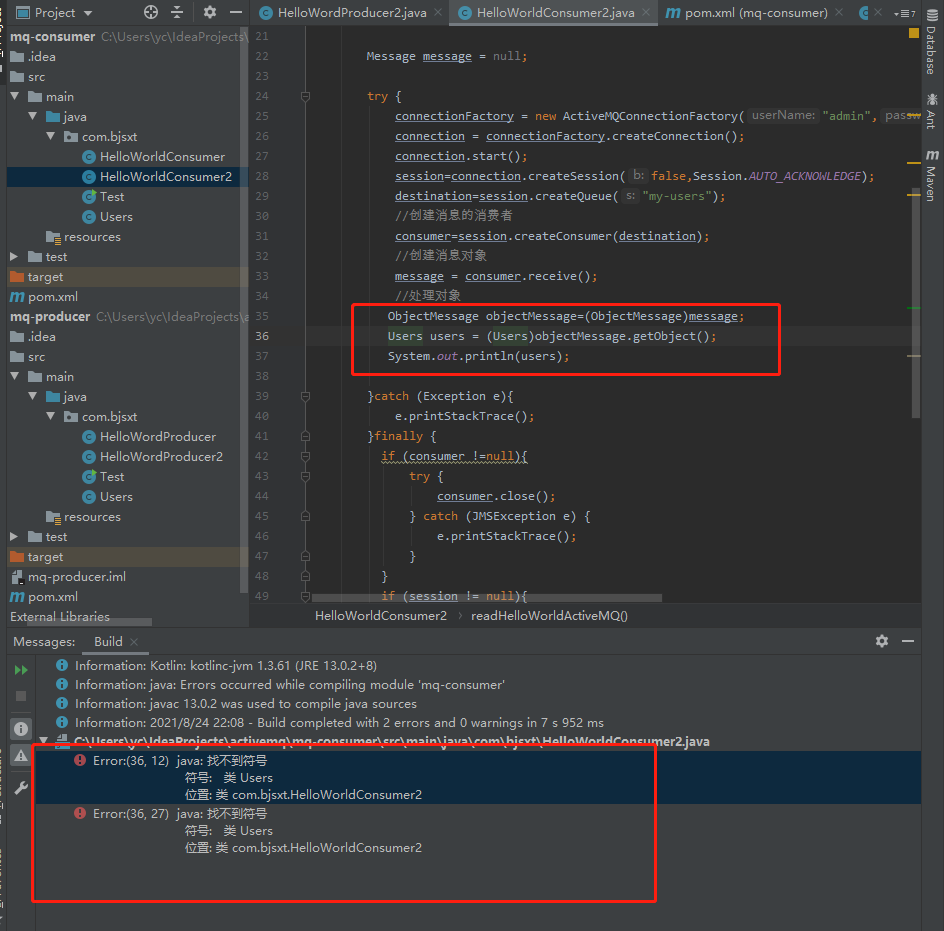Collapse the mq-consumer java folder
This screenshot has height=931, width=944.
[x=33, y=116]
